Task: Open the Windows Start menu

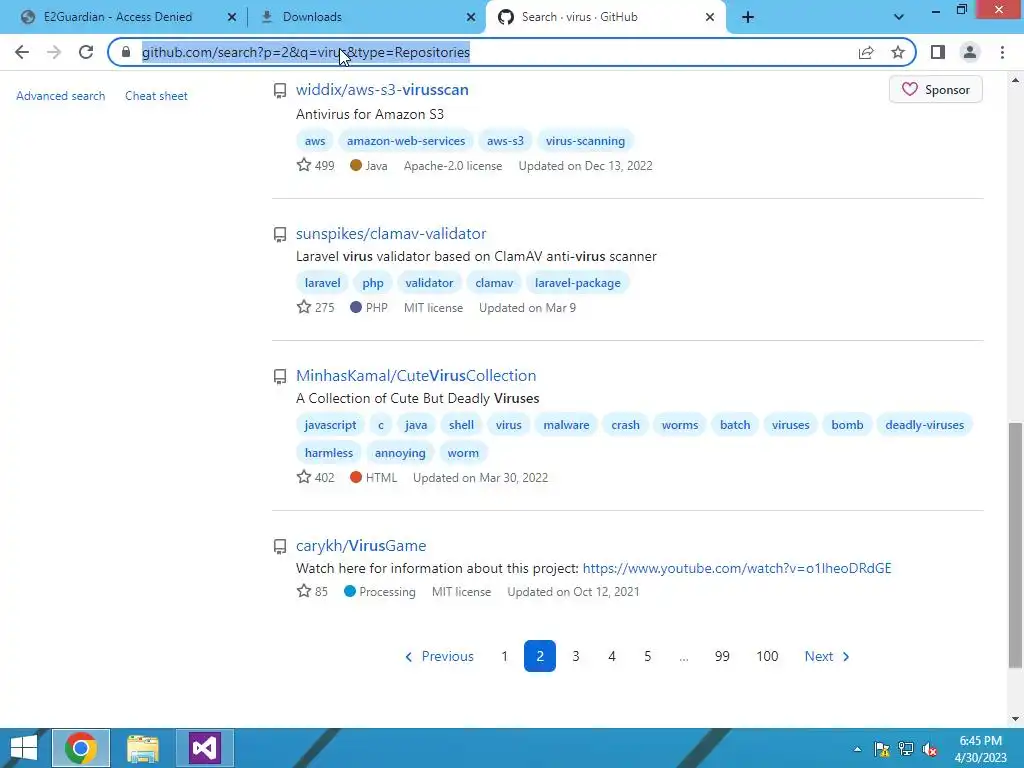Action: click(24, 748)
